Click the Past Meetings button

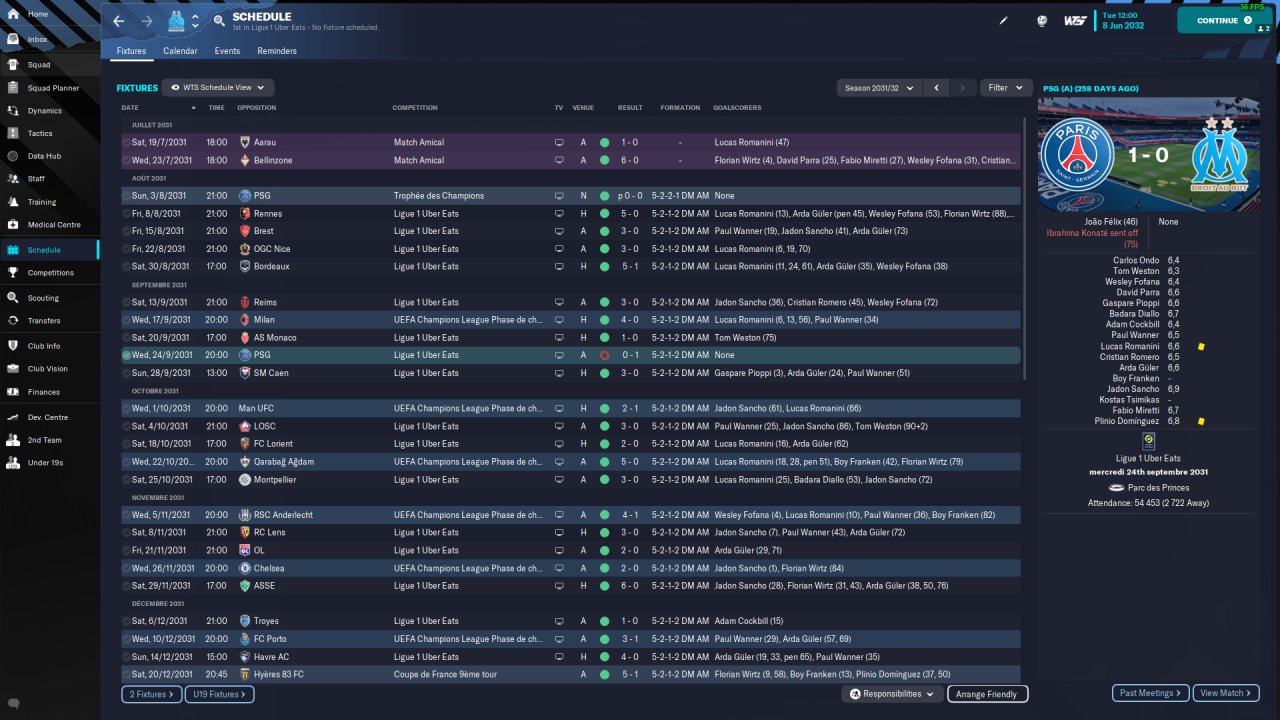click(x=1151, y=693)
